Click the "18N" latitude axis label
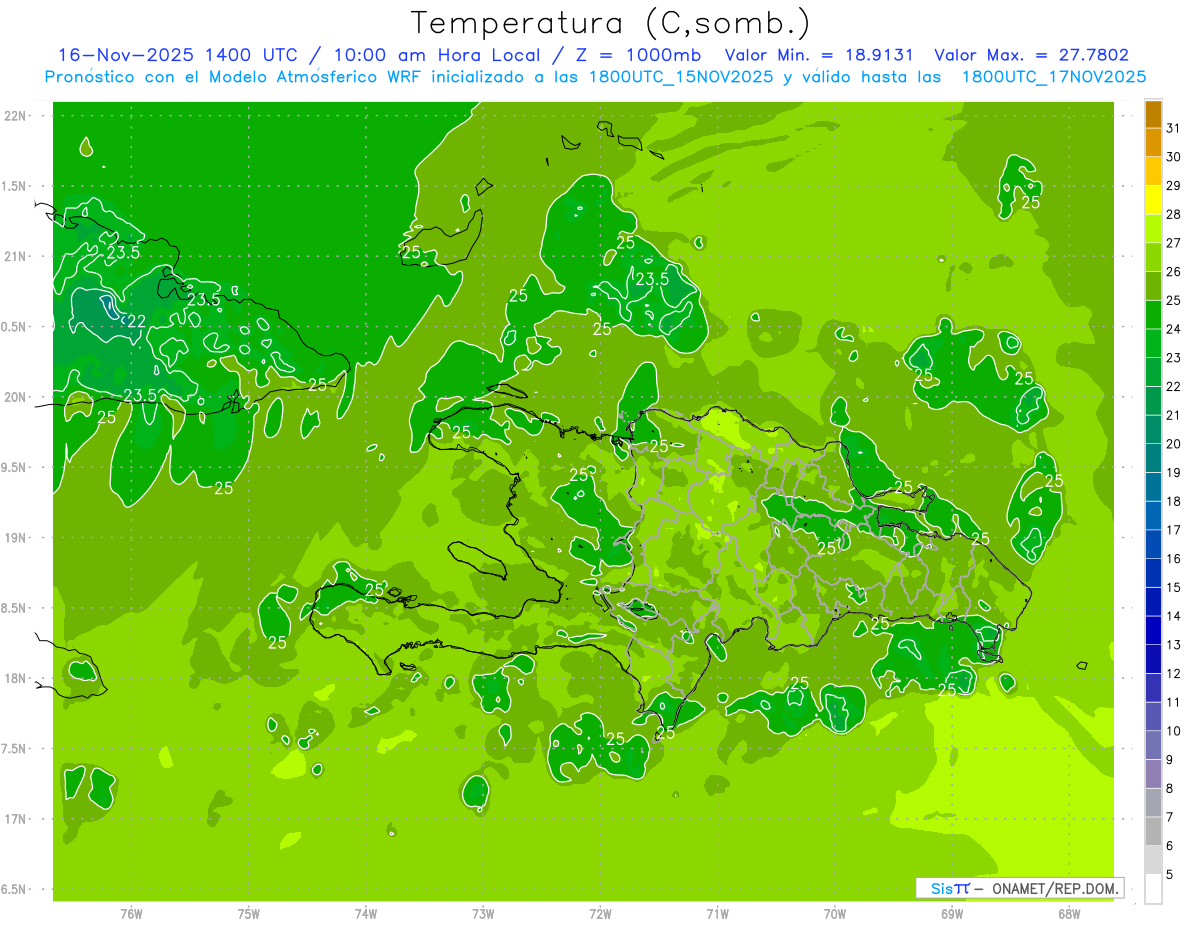The image size is (1200, 927). point(15,678)
